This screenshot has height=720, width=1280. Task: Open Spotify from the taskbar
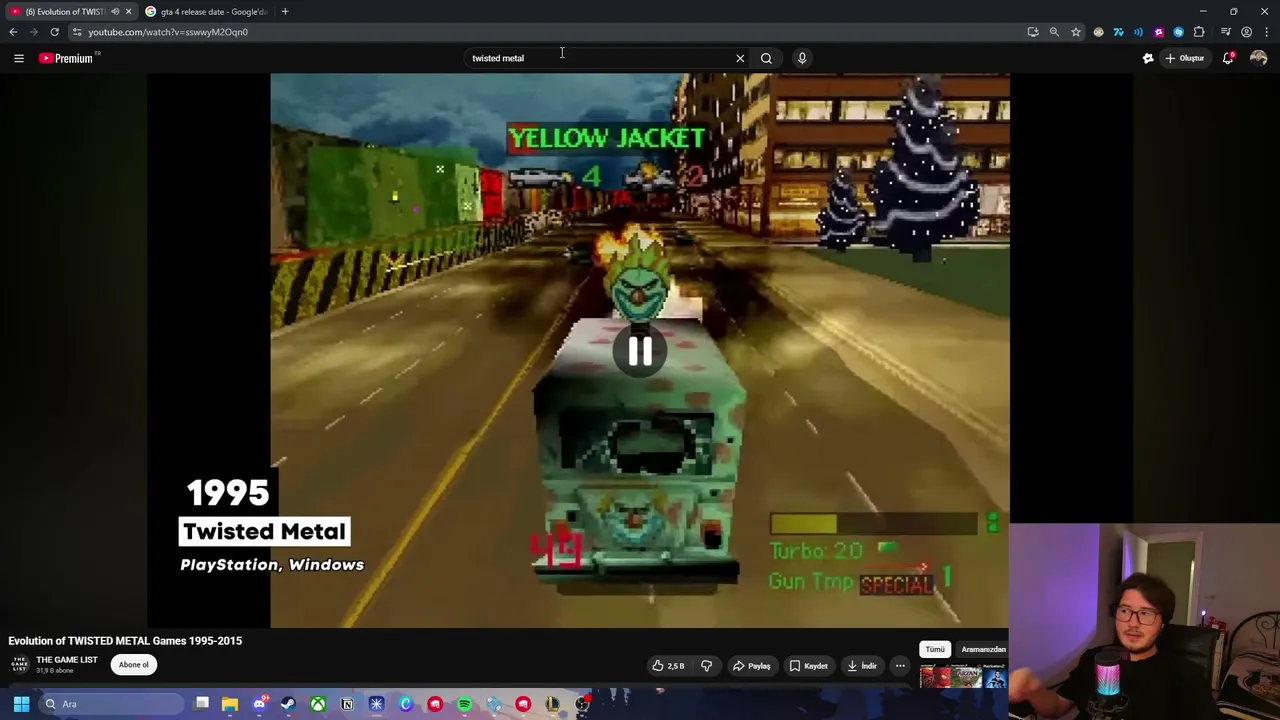pyautogui.click(x=465, y=704)
